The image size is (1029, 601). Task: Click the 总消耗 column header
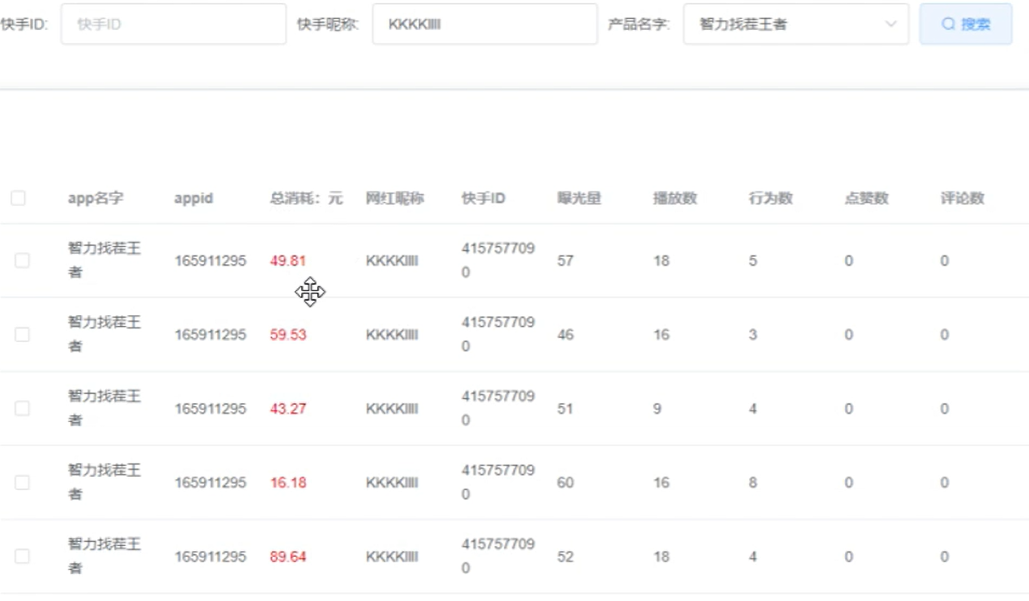pyautogui.click(x=306, y=198)
